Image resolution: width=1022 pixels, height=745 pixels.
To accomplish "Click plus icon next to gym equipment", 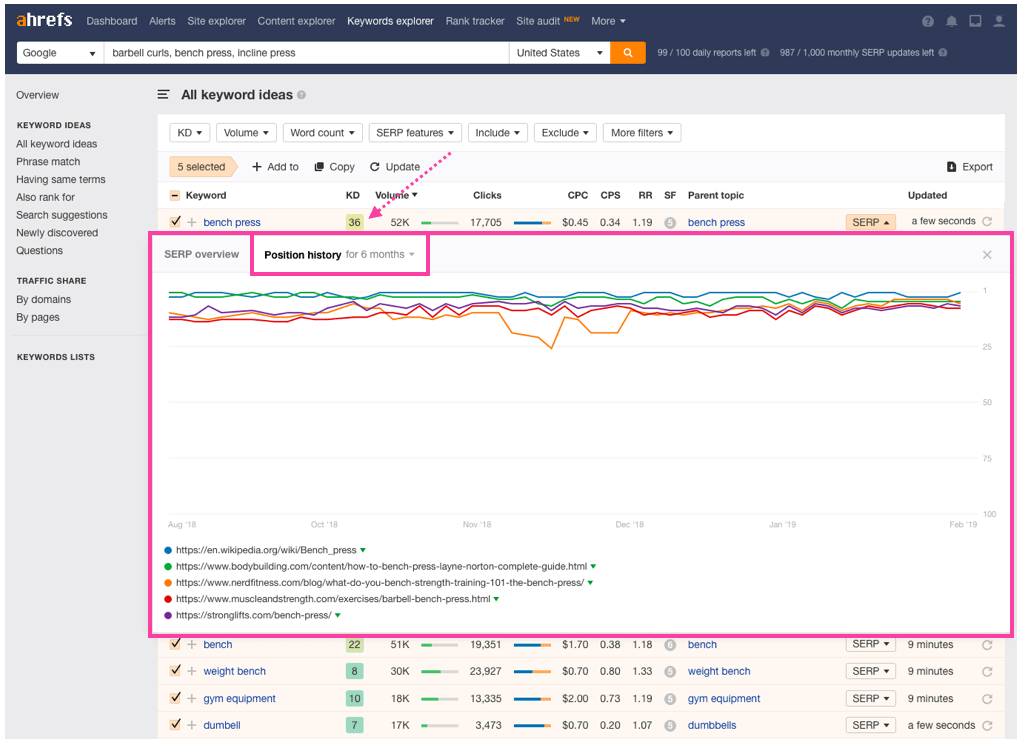I will (192, 699).
